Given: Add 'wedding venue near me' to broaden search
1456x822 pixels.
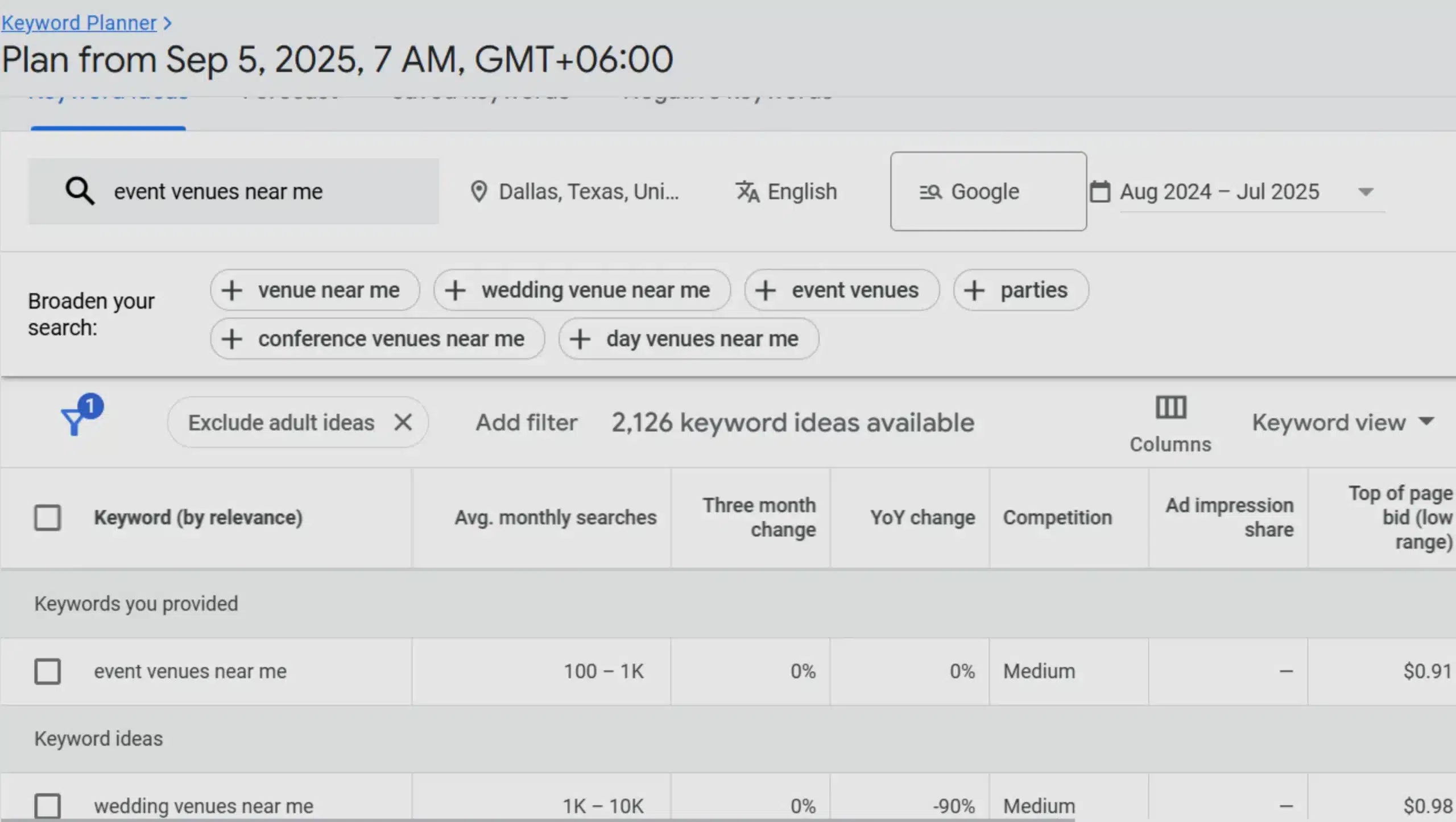Looking at the screenshot, I should [x=582, y=290].
